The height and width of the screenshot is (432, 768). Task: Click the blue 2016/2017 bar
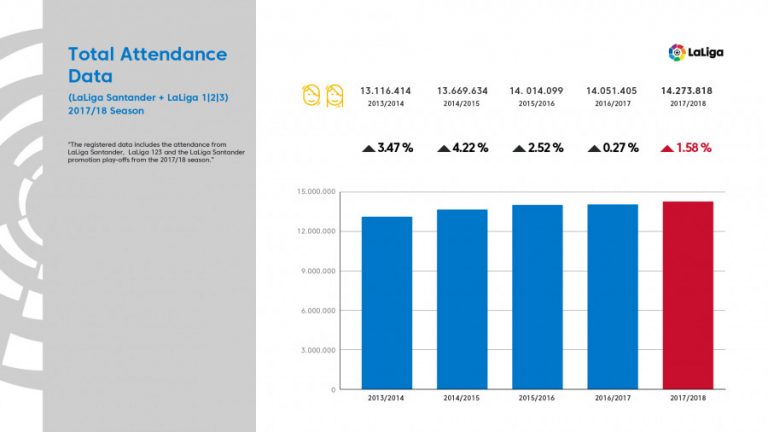pos(613,297)
